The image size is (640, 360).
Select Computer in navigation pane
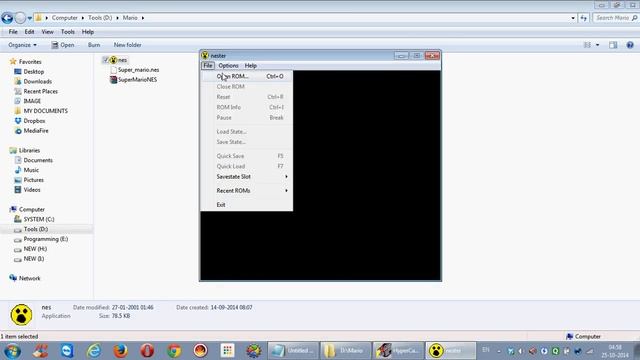pos(31,209)
